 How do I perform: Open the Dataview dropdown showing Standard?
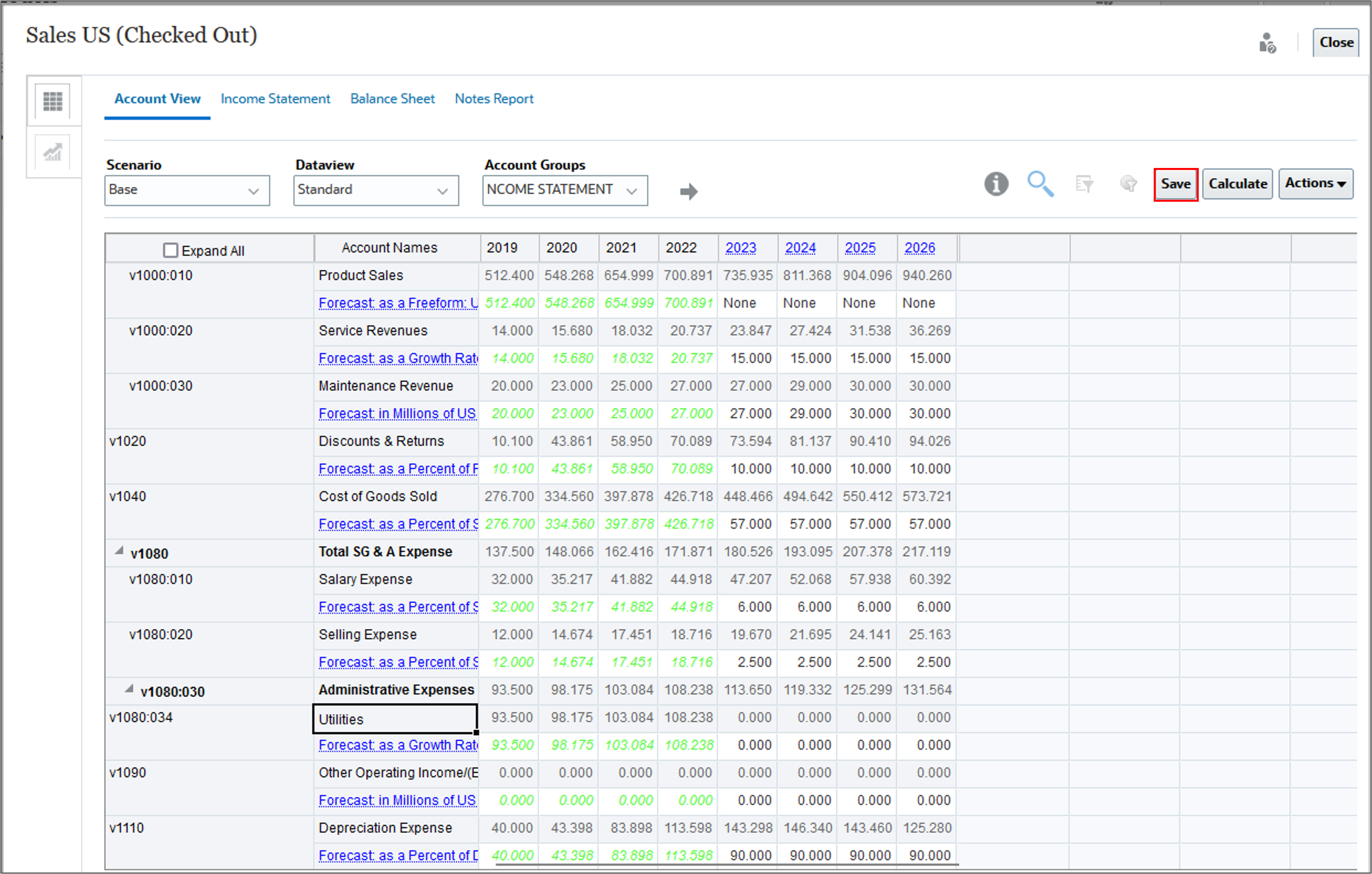pyautogui.click(x=376, y=190)
